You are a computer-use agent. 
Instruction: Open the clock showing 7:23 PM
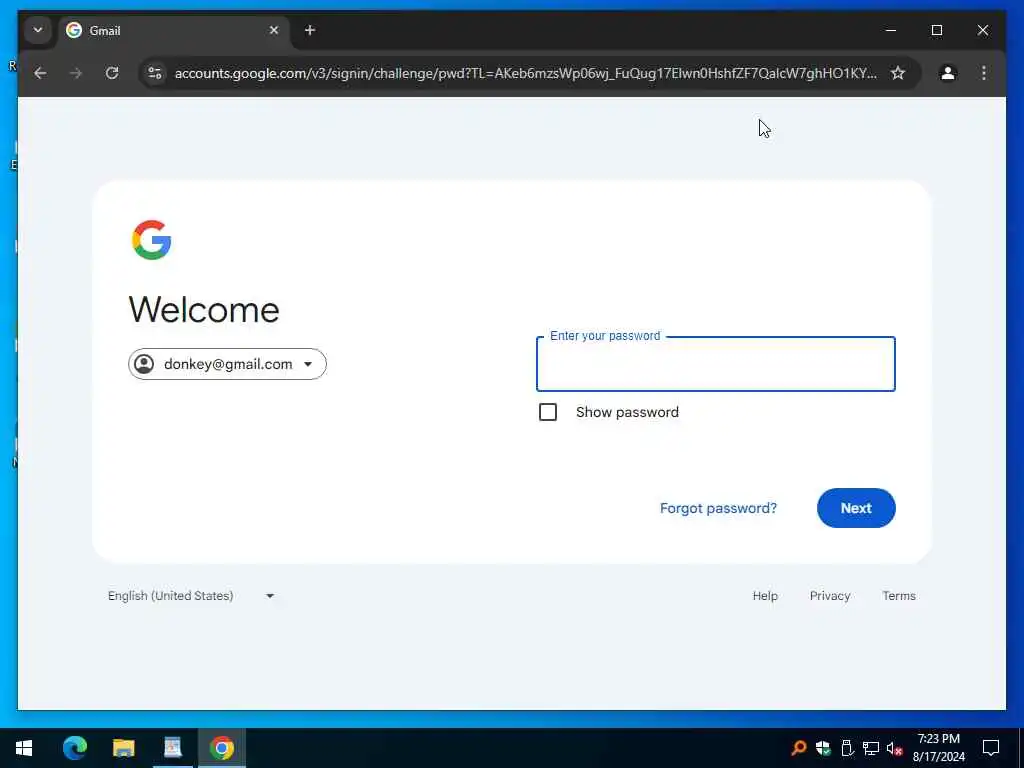938,748
